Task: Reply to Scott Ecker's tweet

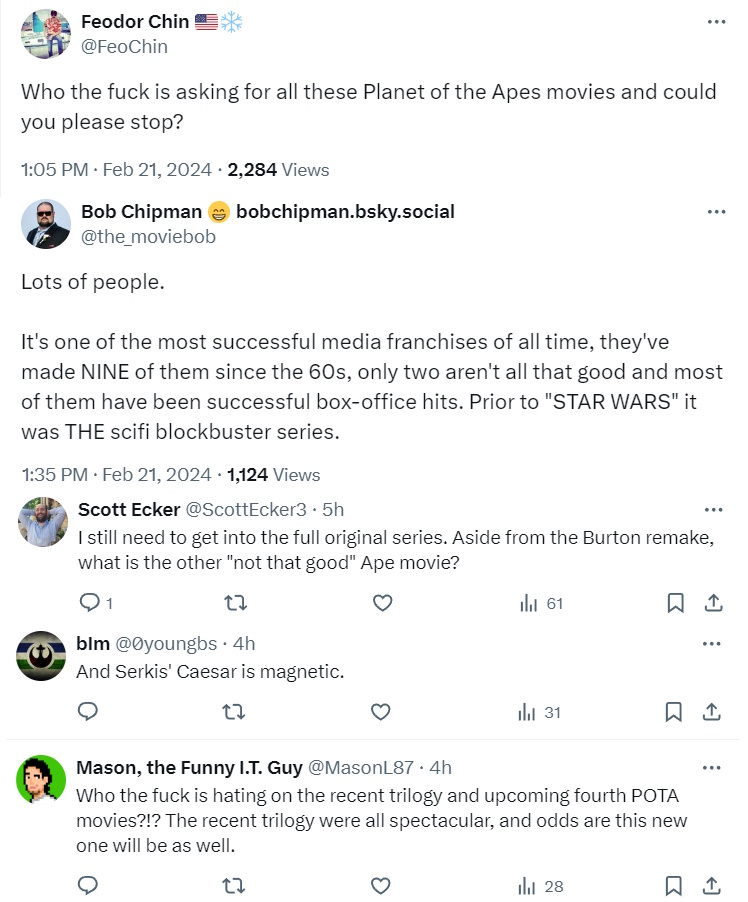Action: [89, 603]
